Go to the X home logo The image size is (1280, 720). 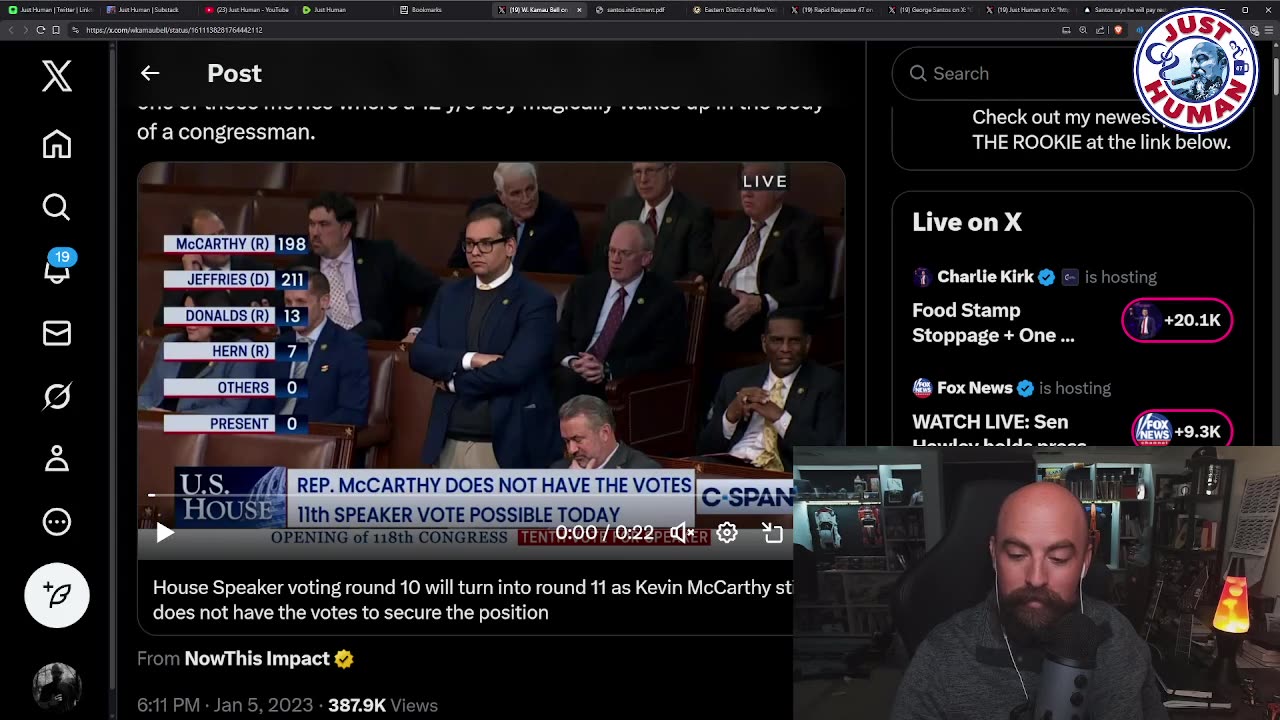tap(57, 76)
